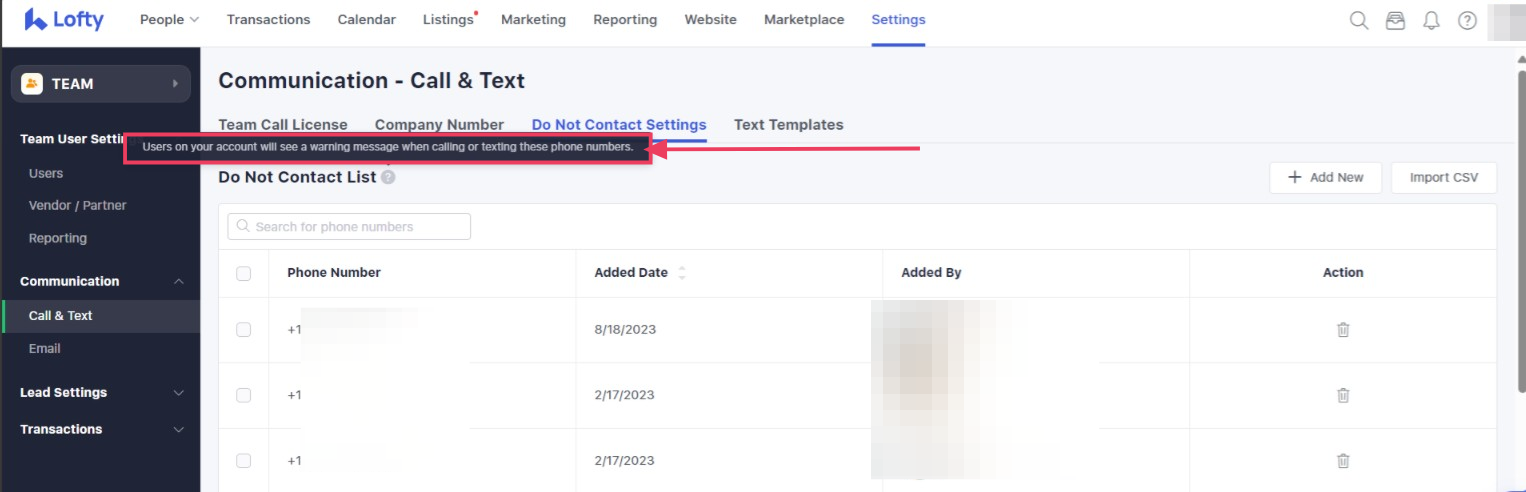
Task: Expand the Lead Settings sidebar section
Action: 179,393
